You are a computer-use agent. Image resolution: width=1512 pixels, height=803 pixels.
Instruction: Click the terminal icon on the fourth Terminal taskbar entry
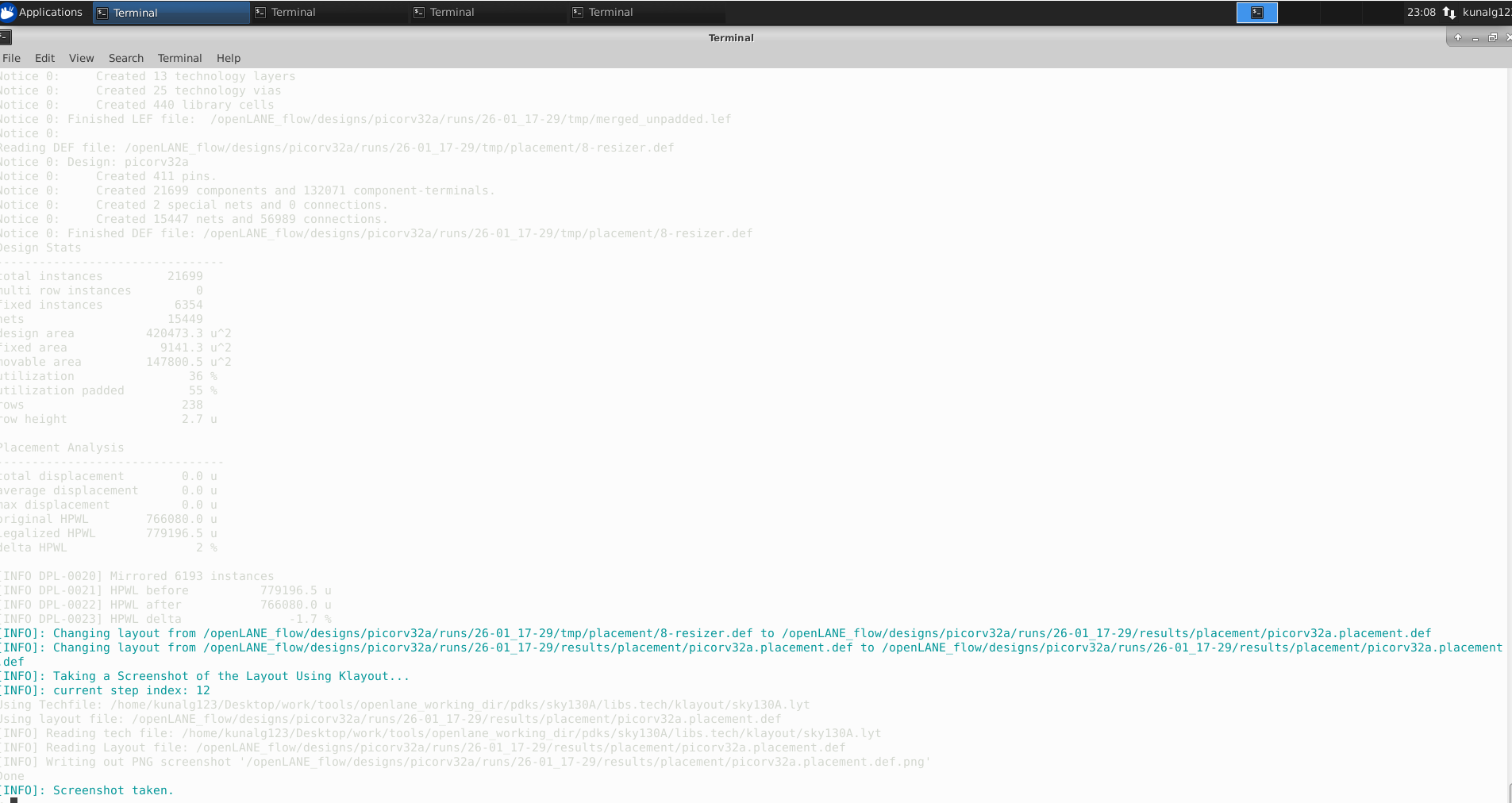pyautogui.click(x=576, y=12)
